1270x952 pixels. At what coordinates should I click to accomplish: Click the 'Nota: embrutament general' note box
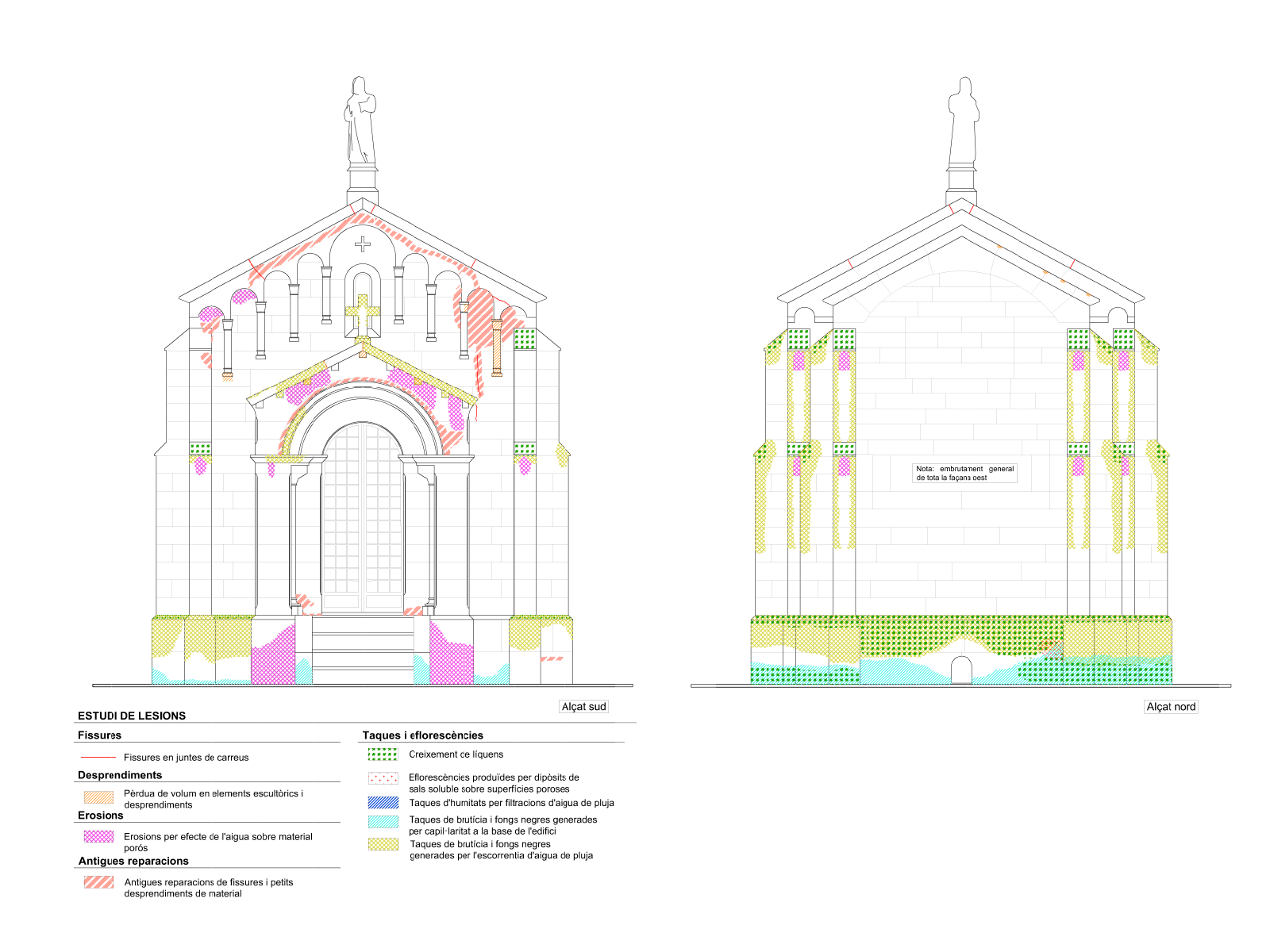(965, 474)
